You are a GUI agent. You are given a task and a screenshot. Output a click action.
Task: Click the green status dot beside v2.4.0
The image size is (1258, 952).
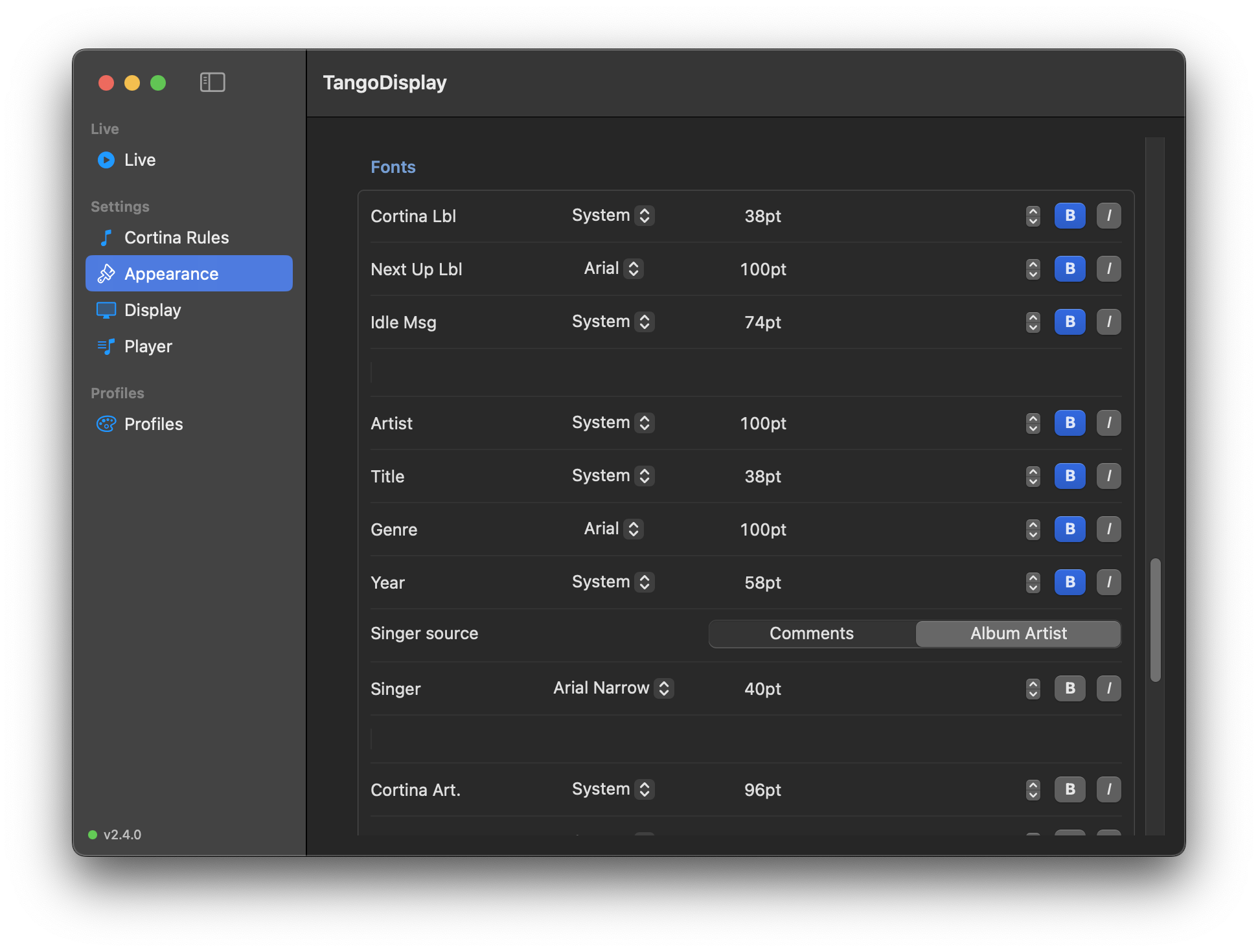(x=93, y=835)
